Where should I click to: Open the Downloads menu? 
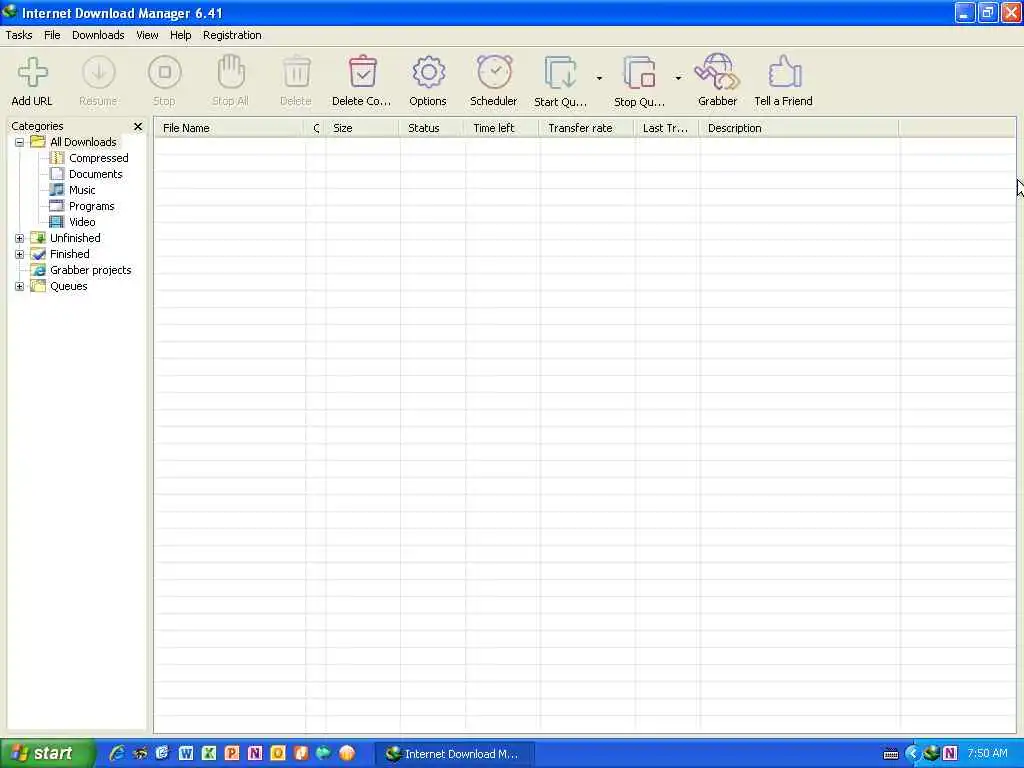[98, 35]
